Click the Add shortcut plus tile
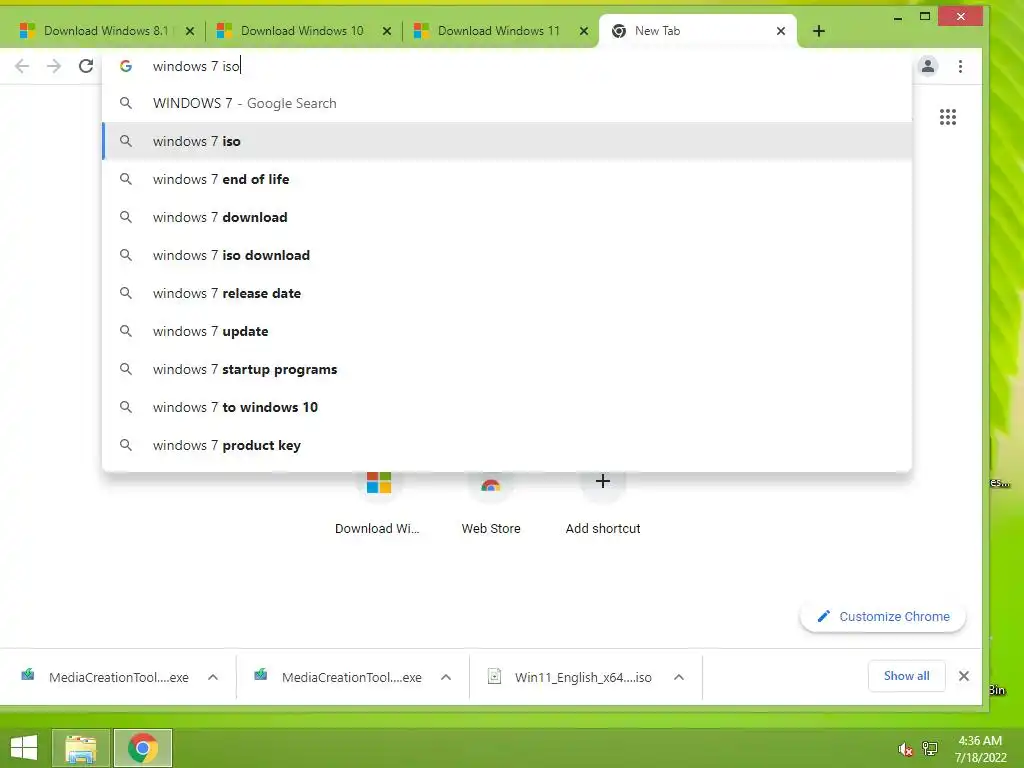This screenshot has width=1024, height=768. click(x=603, y=503)
